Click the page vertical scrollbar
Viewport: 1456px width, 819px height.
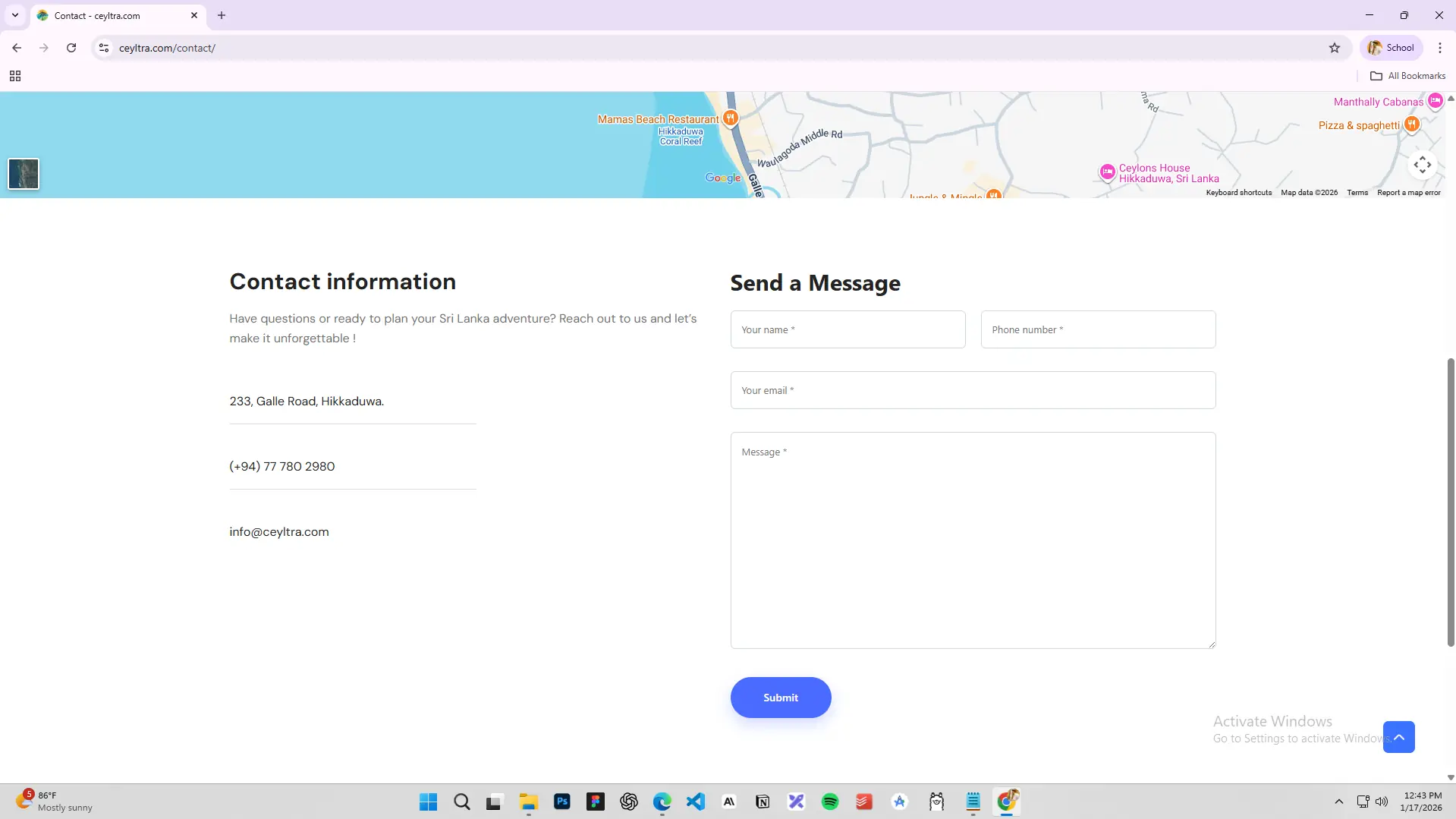[x=1450, y=501]
